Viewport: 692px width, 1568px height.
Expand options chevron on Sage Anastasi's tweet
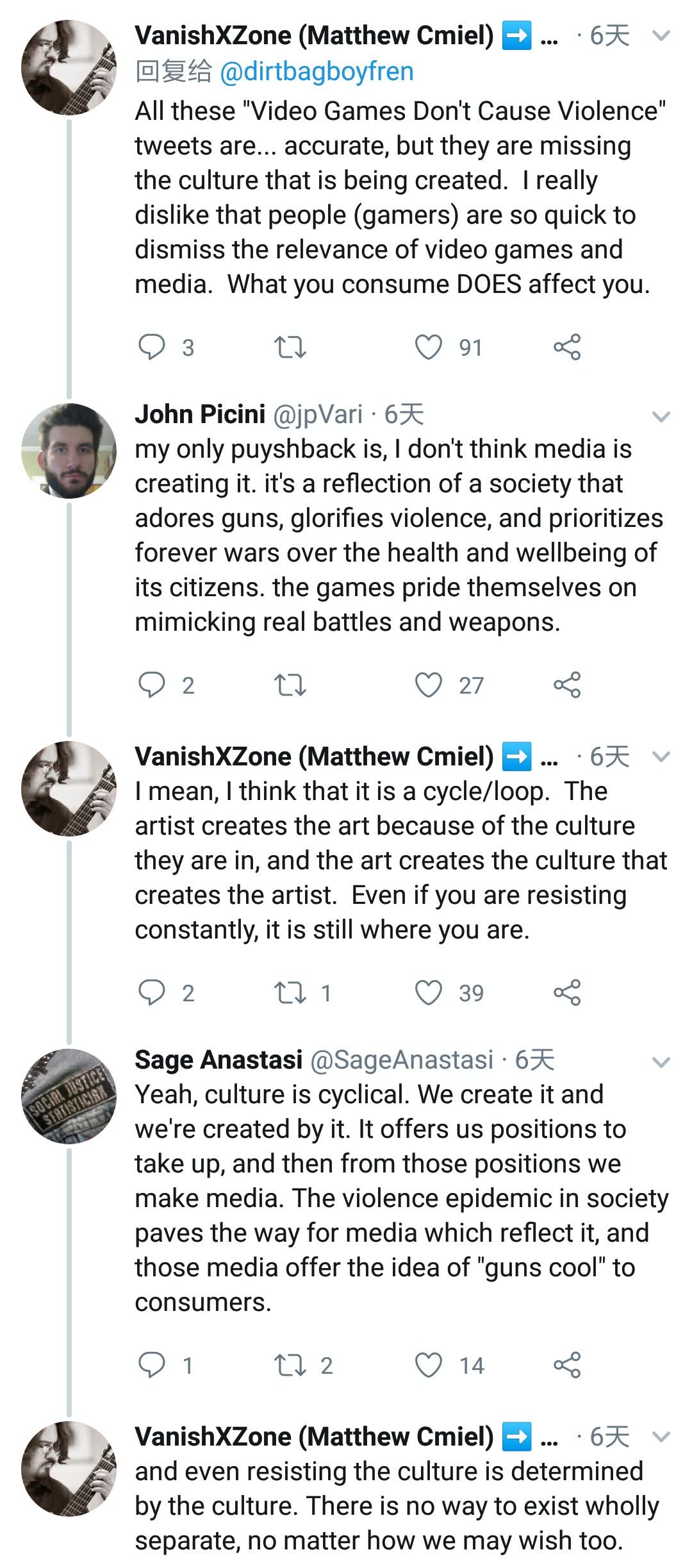(x=661, y=1062)
